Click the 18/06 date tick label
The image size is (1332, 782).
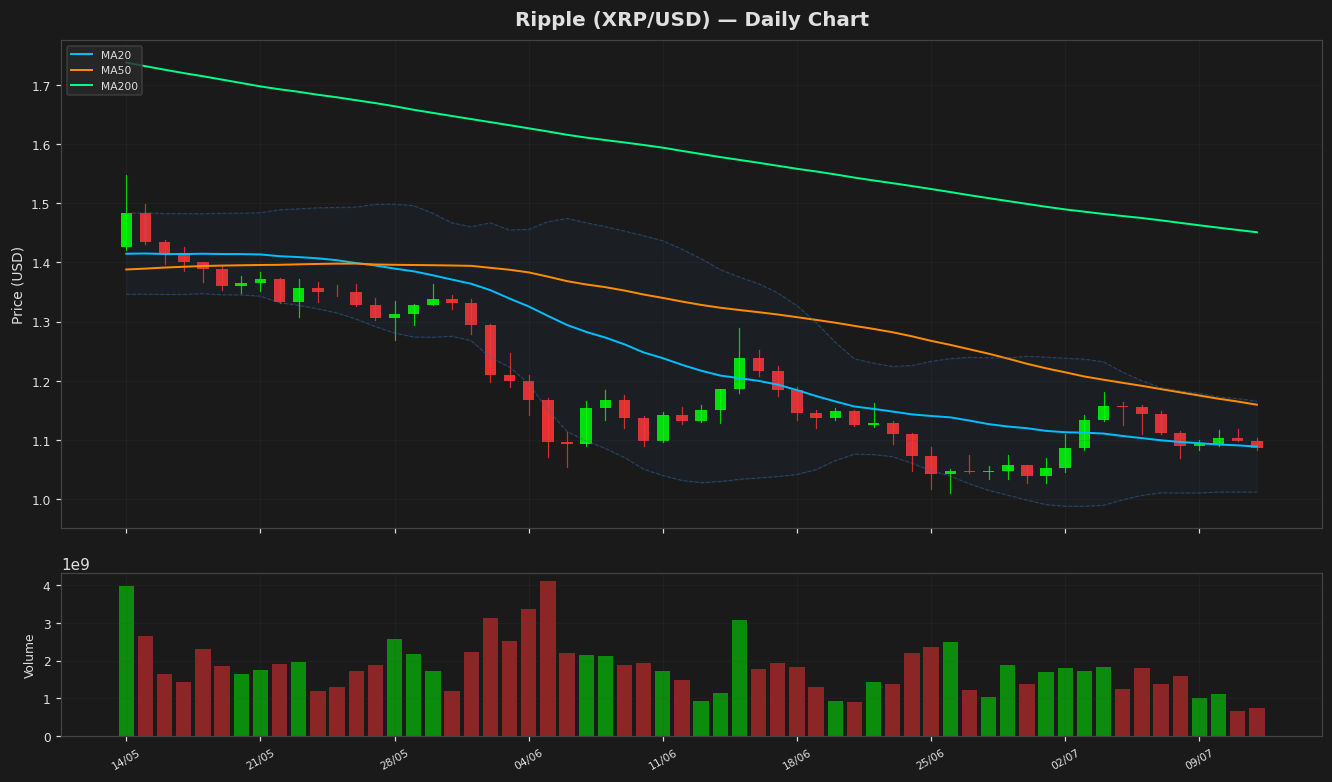click(x=796, y=760)
